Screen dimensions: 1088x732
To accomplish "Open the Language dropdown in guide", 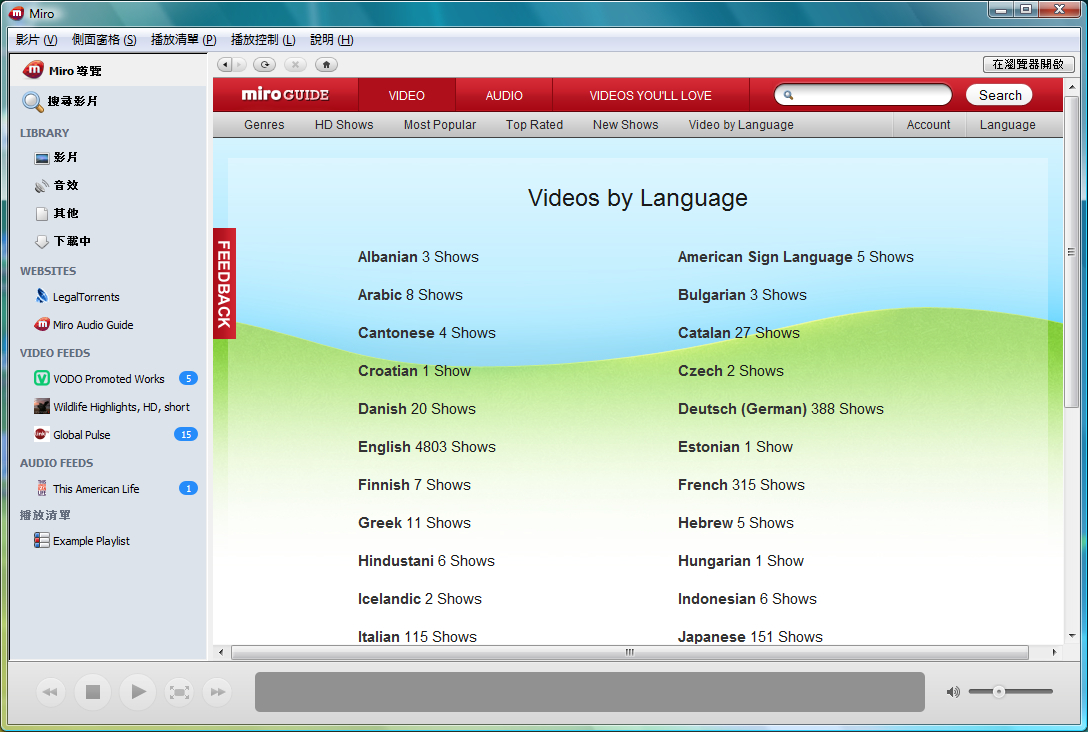I will pyautogui.click(x=1008, y=125).
